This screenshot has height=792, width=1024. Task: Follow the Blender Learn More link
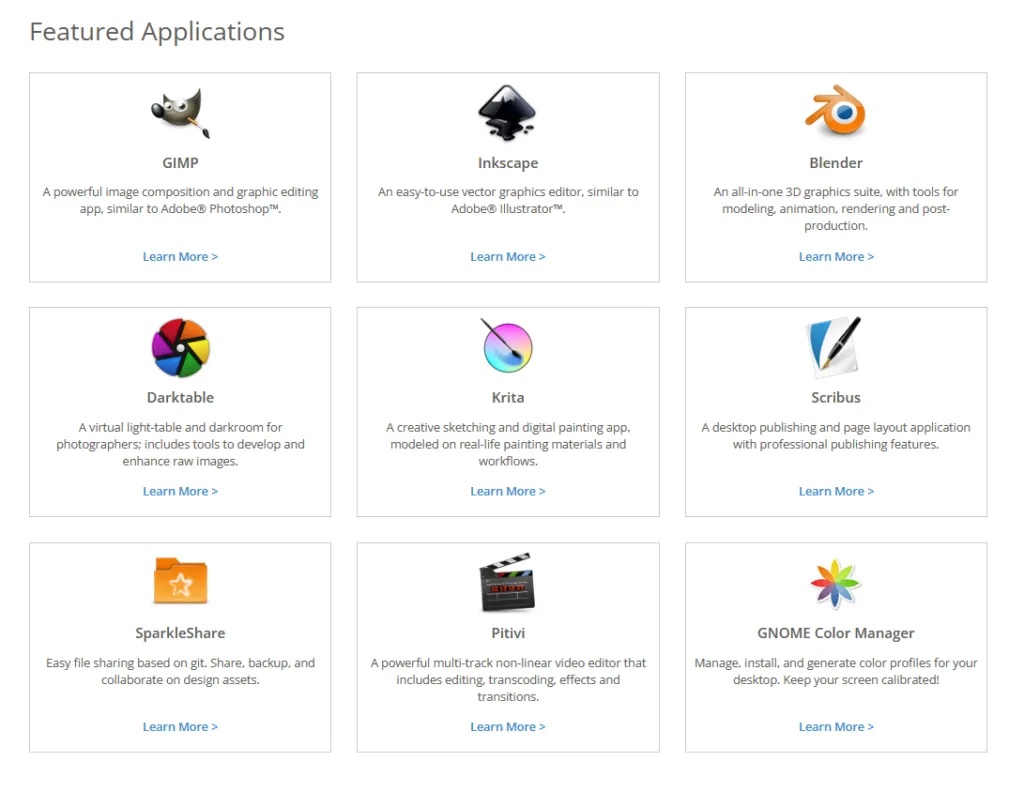[835, 256]
